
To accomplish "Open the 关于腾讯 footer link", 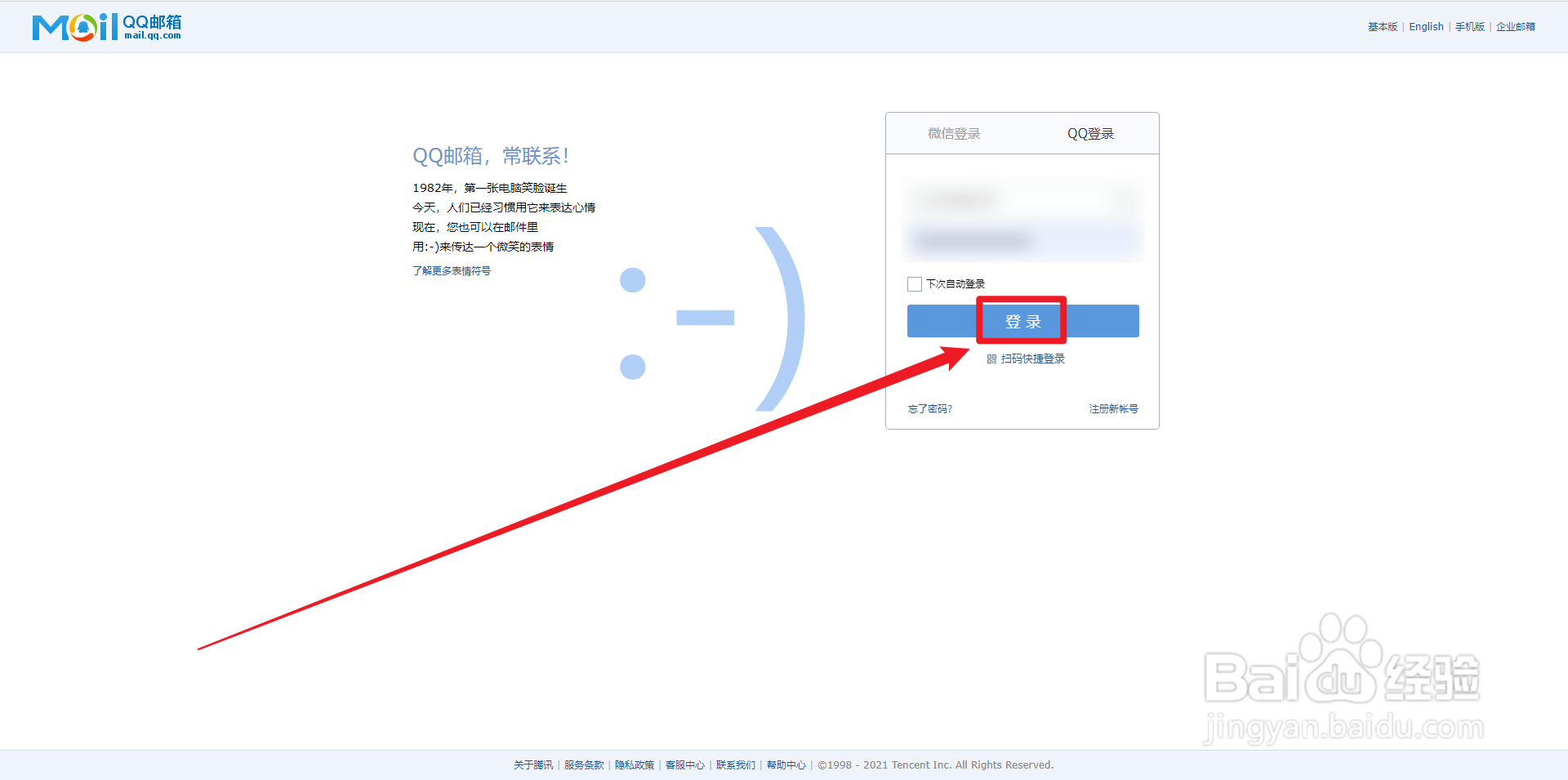I will (x=532, y=765).
